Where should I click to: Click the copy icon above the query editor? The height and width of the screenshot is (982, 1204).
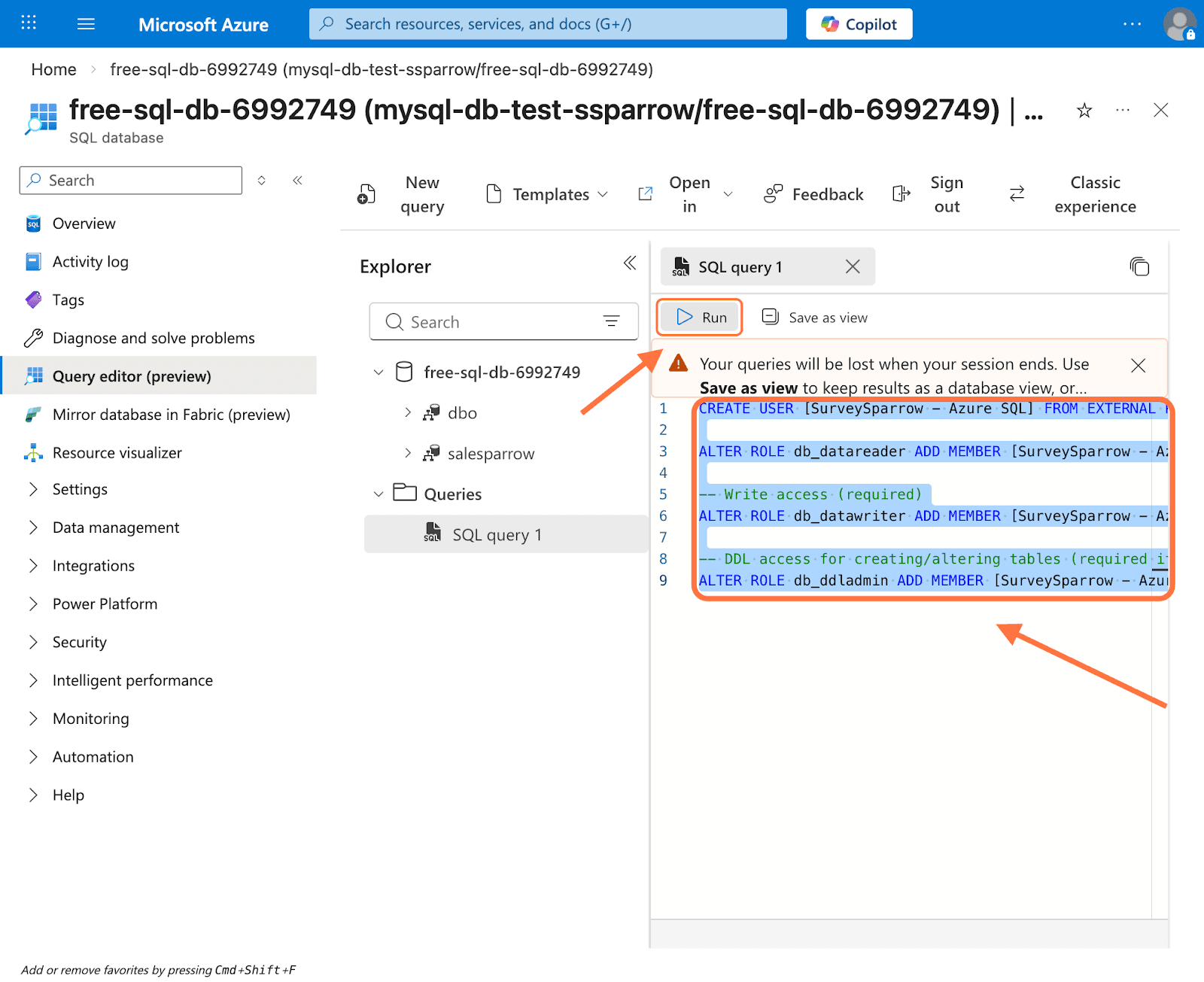(1139, 266)
